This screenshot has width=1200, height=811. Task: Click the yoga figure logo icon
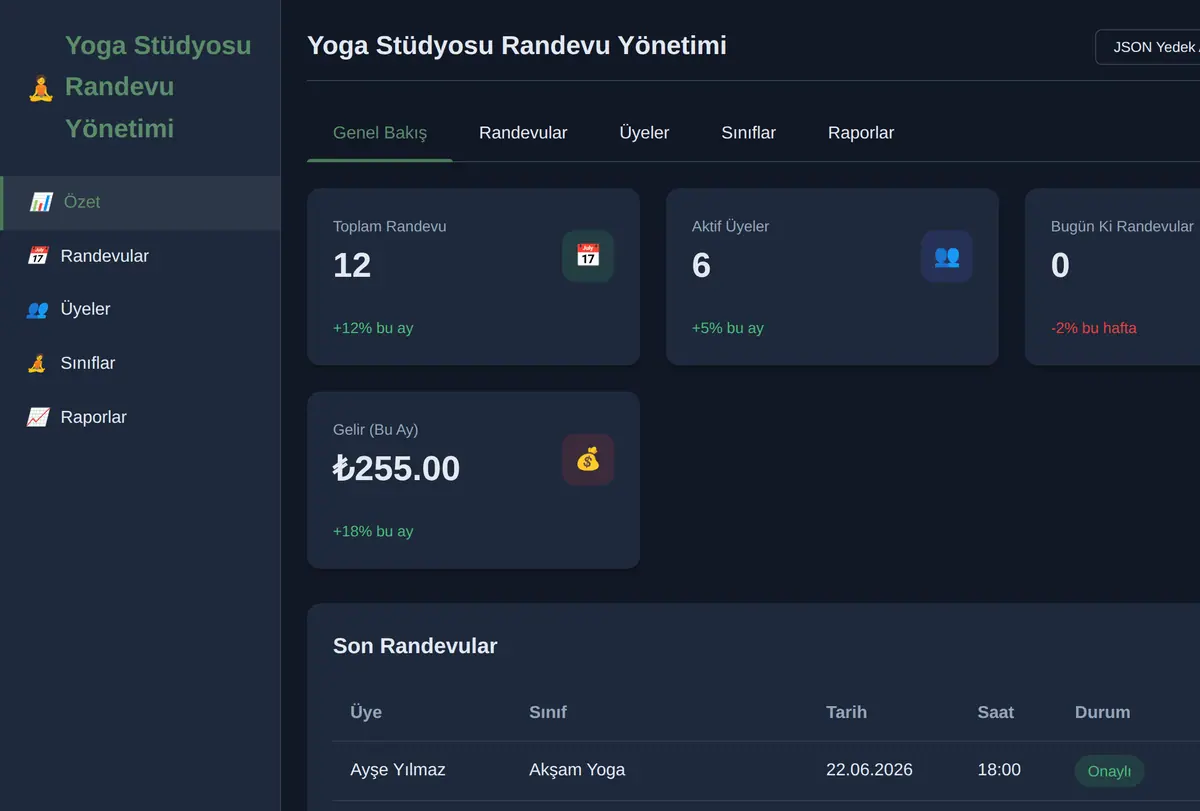[40, 88]
